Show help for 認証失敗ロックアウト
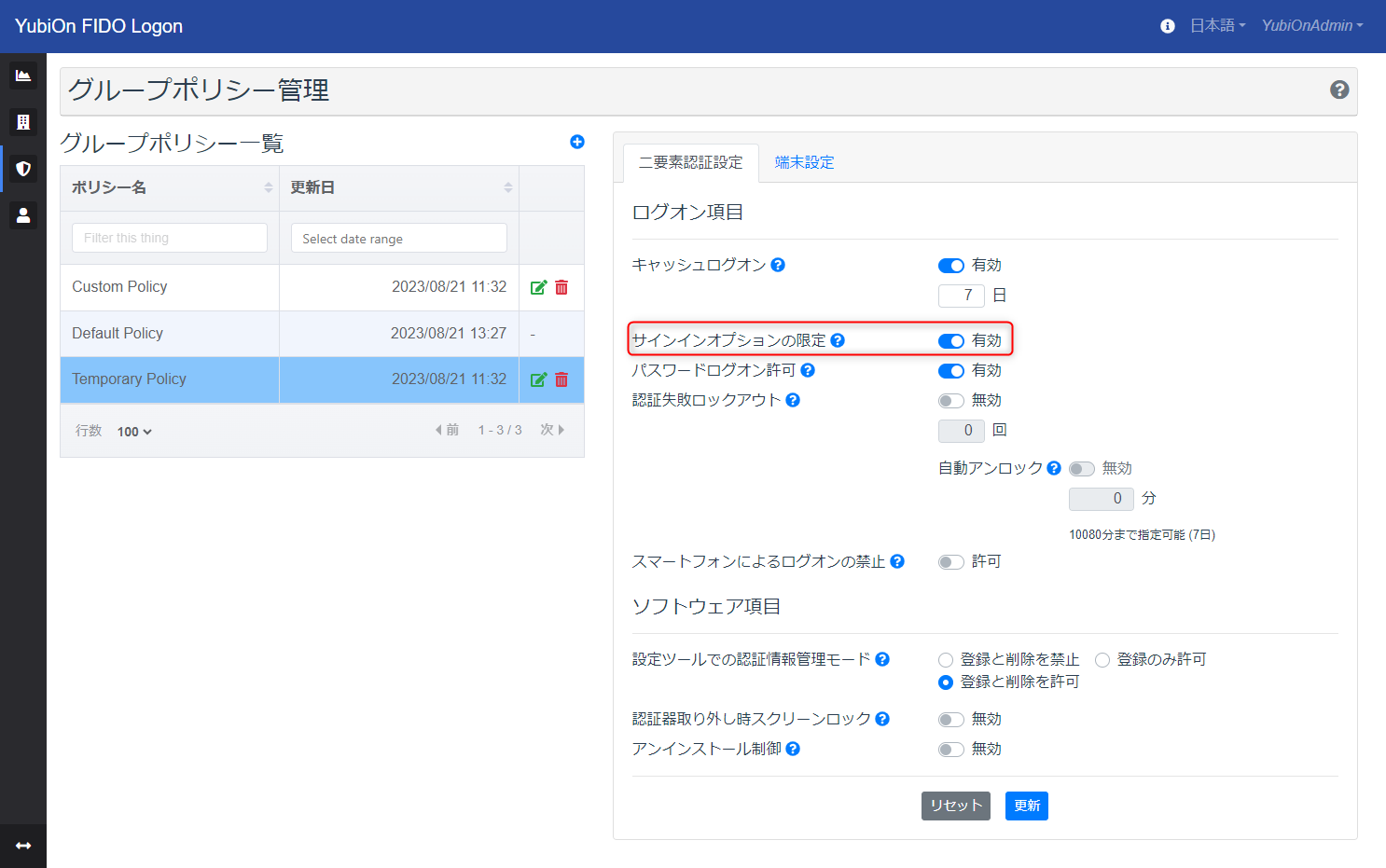 coord(793,400)
